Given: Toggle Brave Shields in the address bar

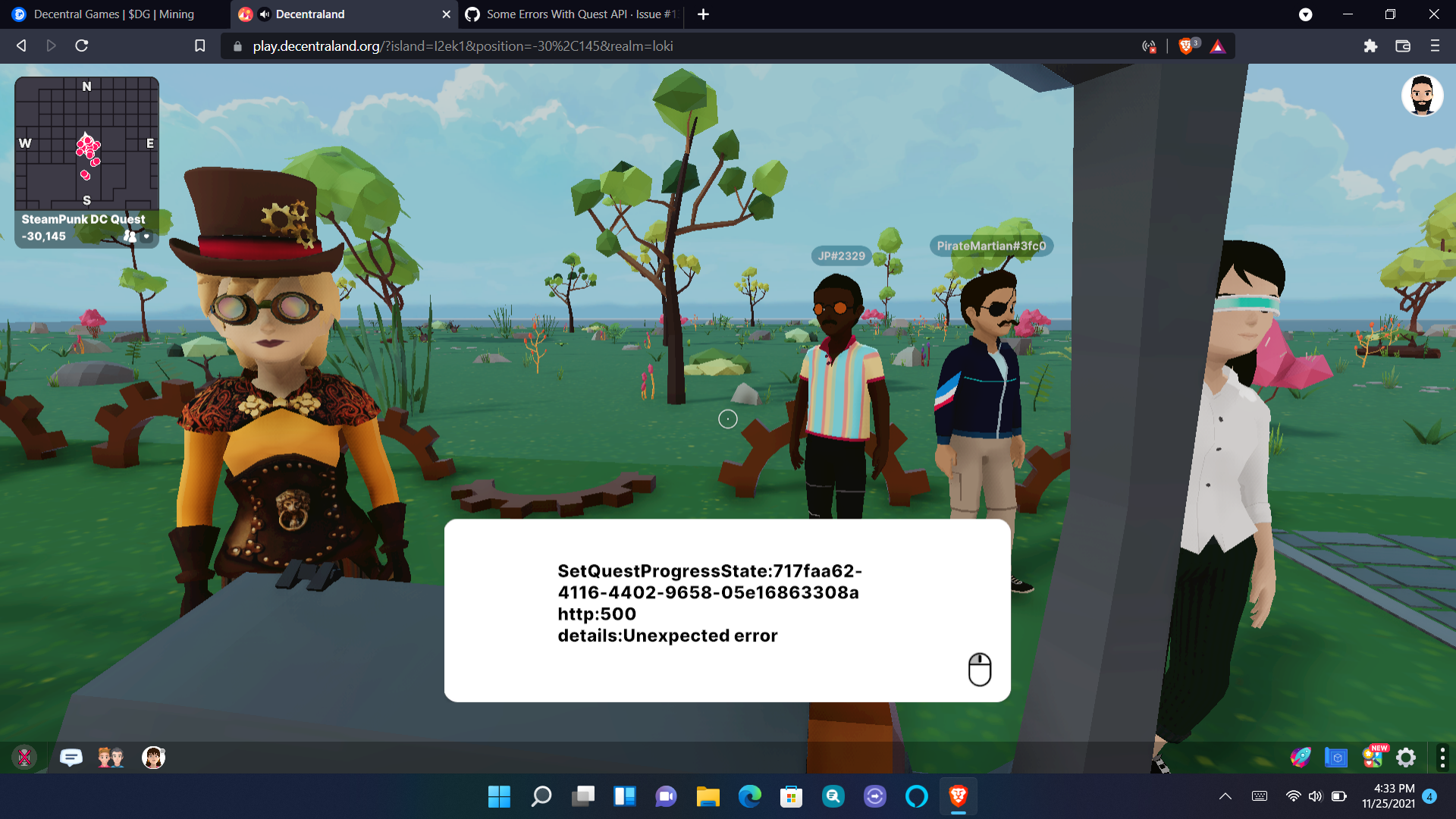Looking at the screenshot, I should pyautogui.click(x=1187, y=45).
